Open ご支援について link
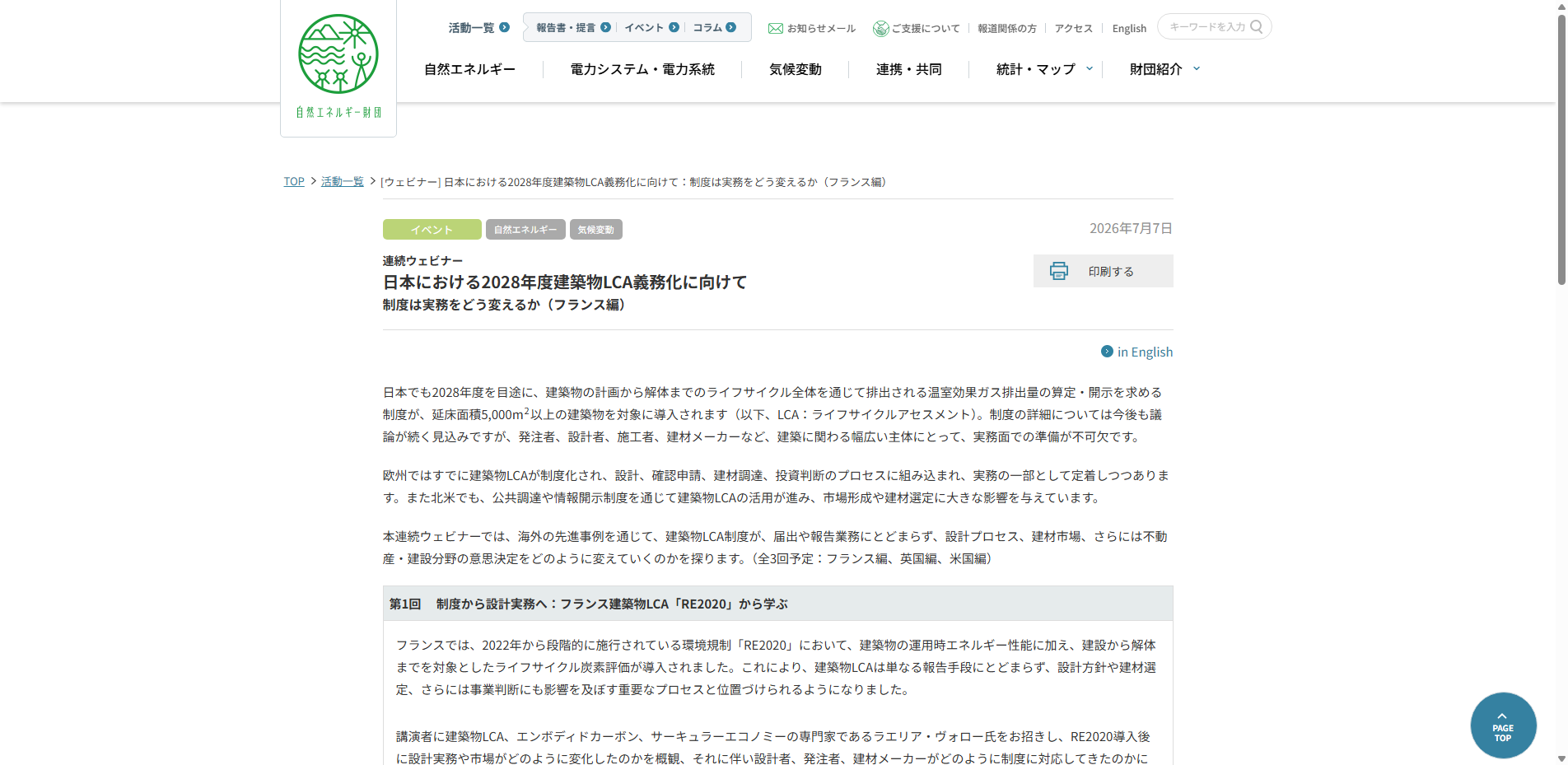This screenshot has width=1568, height=765. 926,29
